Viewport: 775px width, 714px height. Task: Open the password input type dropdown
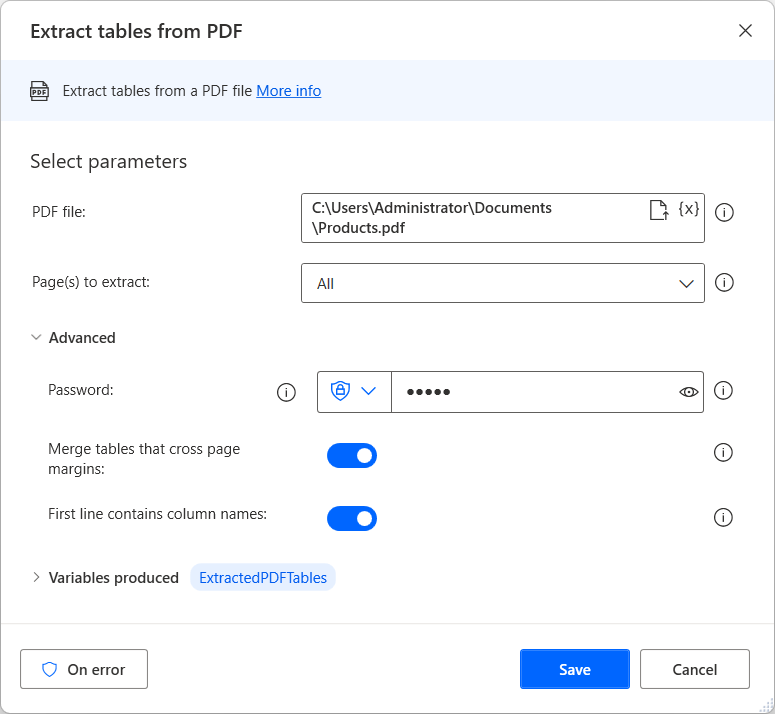pos(354,391)
